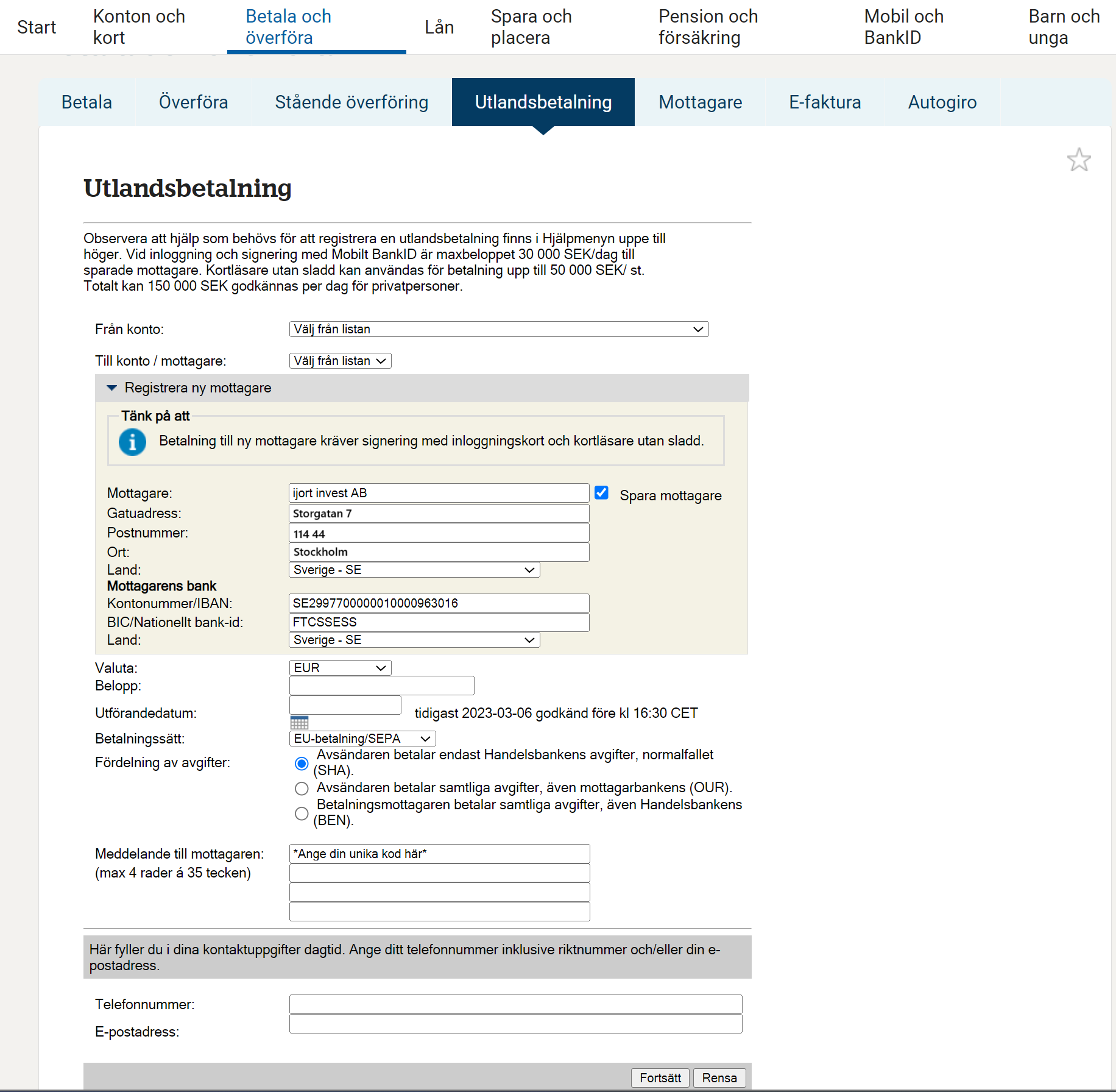Open the Från konto dropdown
This screenshot has height=1092, width=1116.
(x=498, y=329)
